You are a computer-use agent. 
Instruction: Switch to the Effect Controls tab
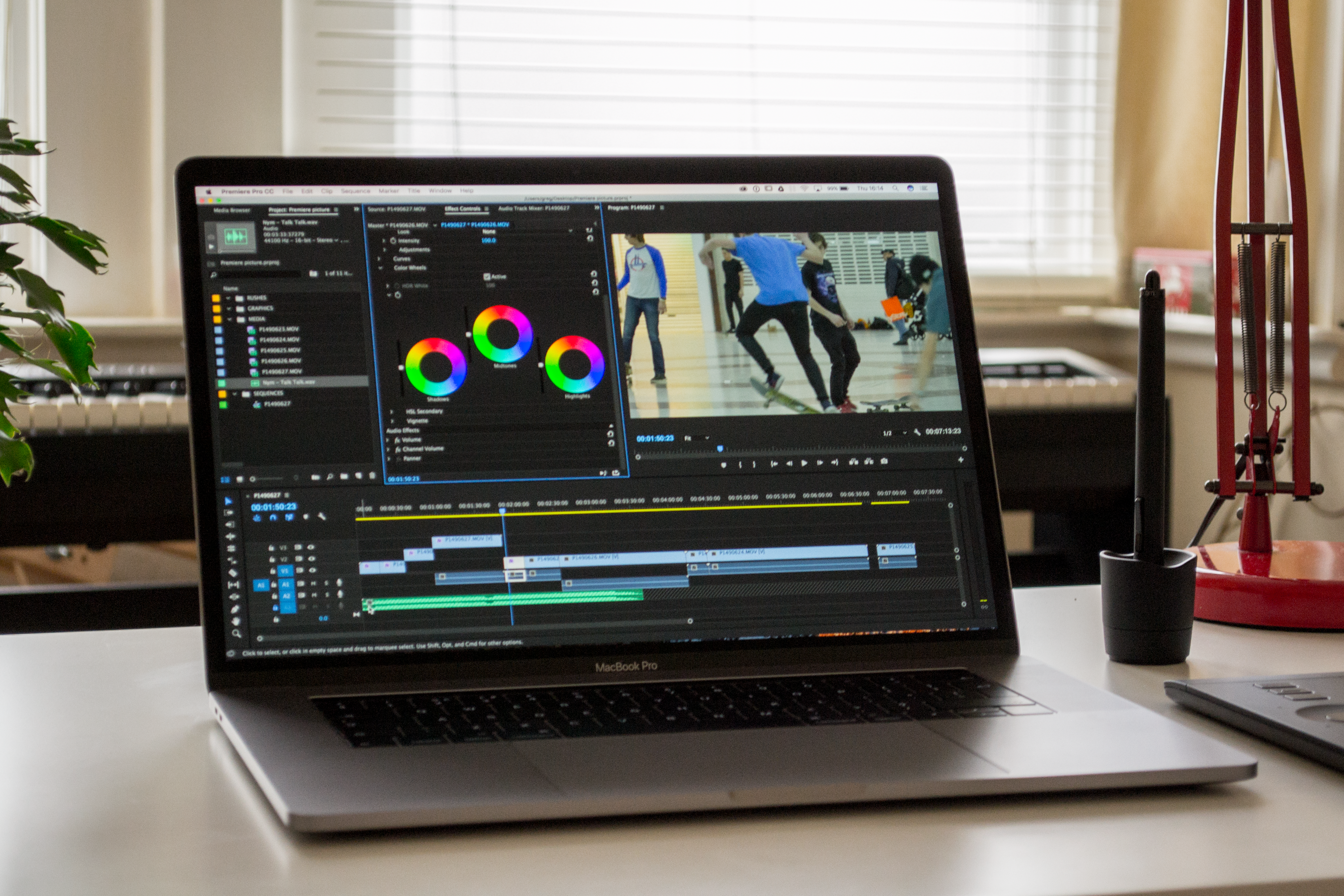coord(462,209)
